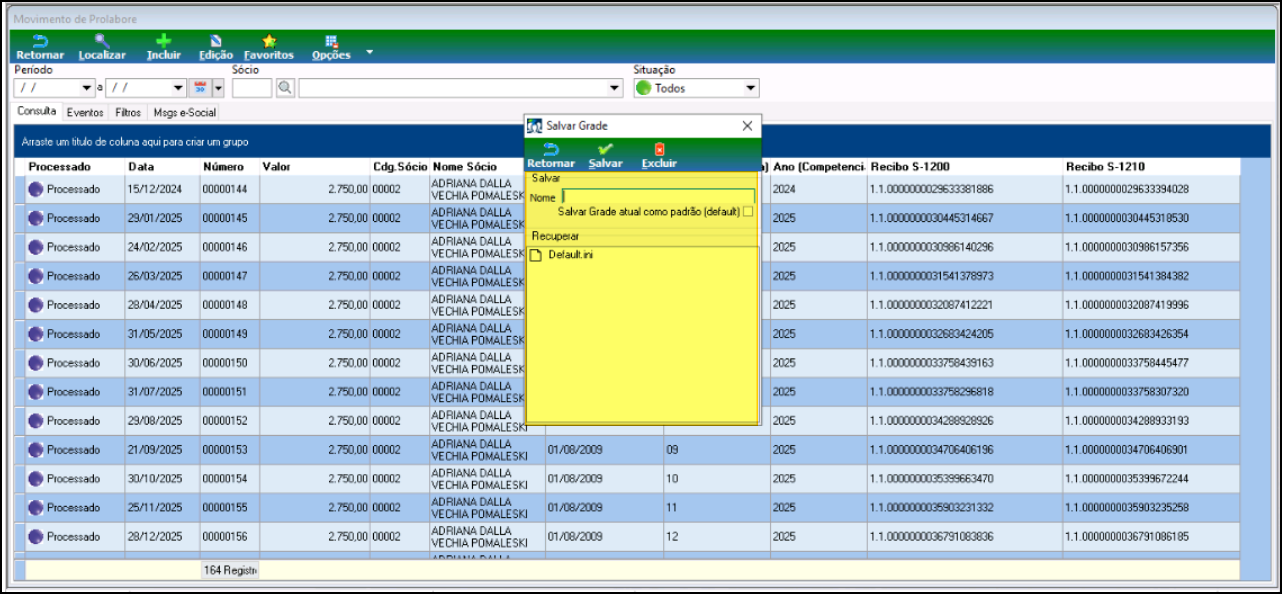
Task: Open the Opções toolbar menu
Action: [x=331, y=47]
